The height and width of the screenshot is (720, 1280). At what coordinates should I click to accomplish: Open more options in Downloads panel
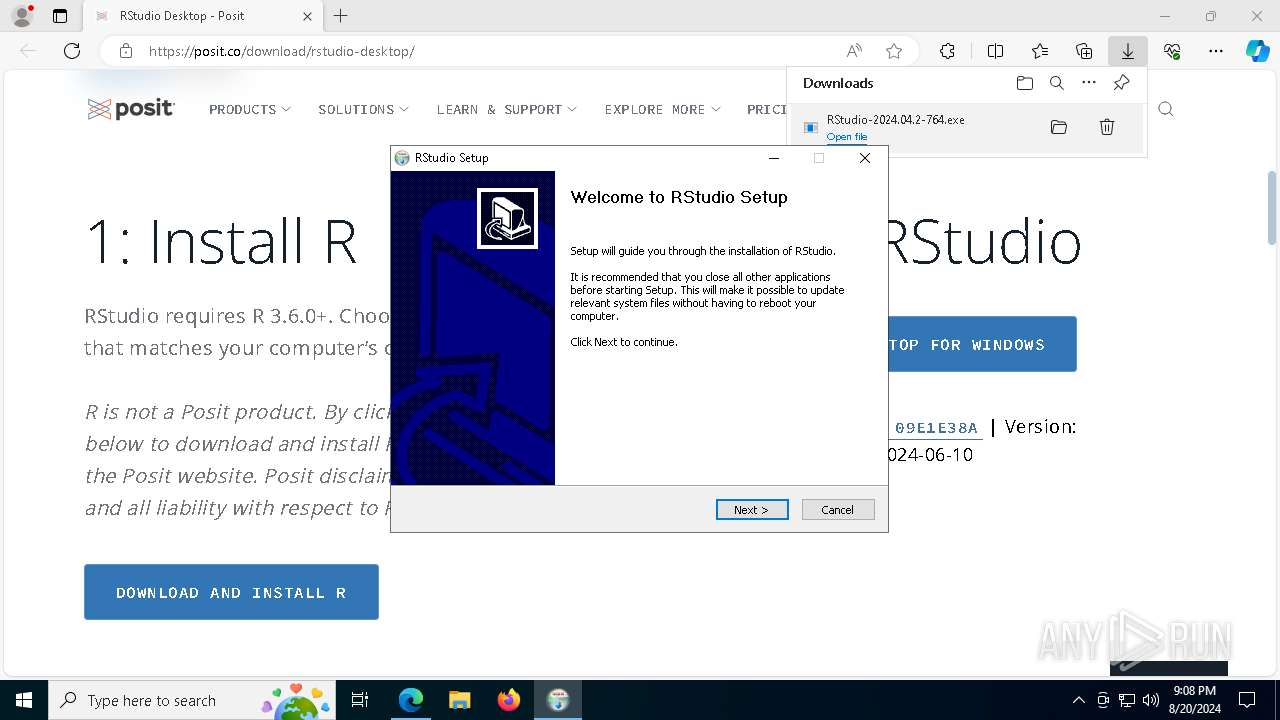[1089, 83]
